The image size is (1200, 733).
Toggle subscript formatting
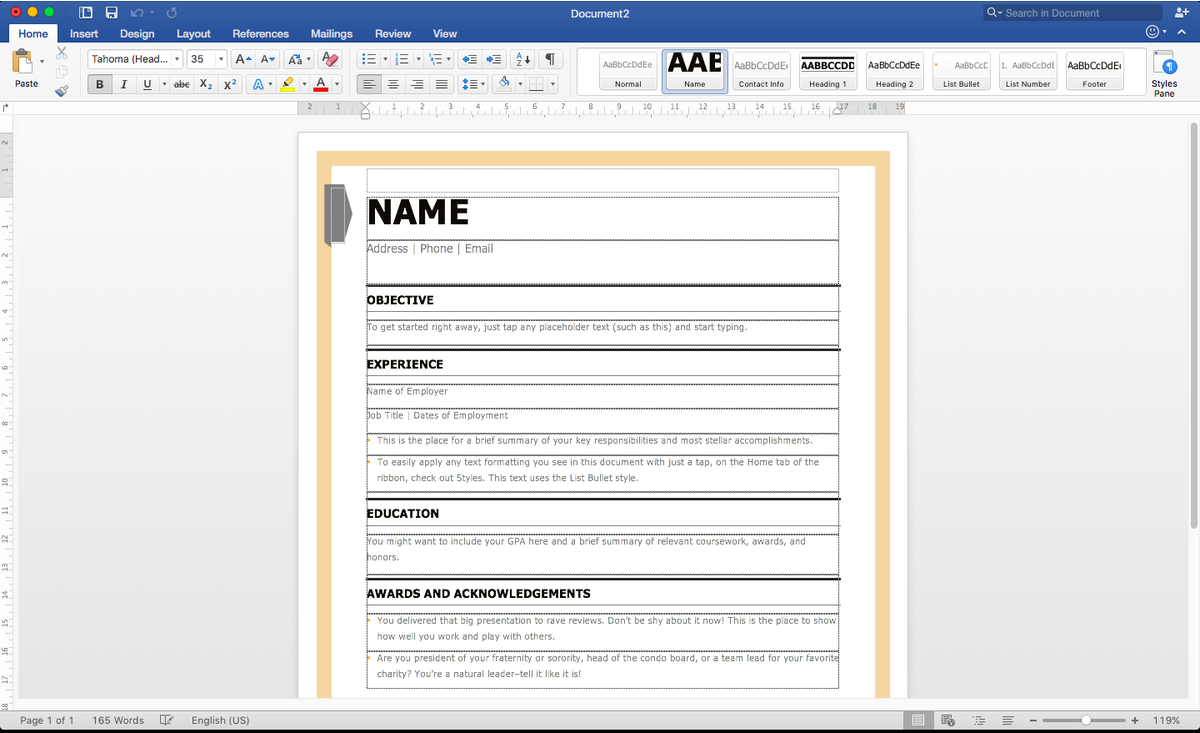[x=206, y=84]
